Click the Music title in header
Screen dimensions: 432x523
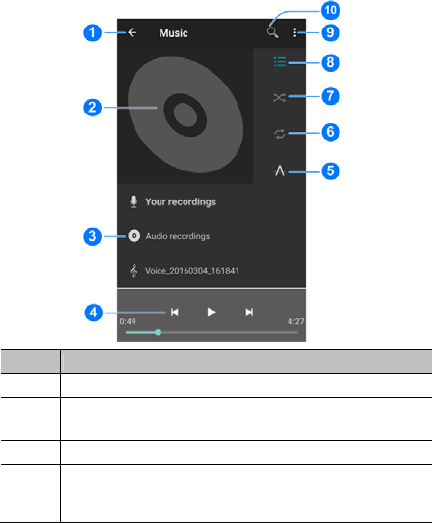click(173, 33)
